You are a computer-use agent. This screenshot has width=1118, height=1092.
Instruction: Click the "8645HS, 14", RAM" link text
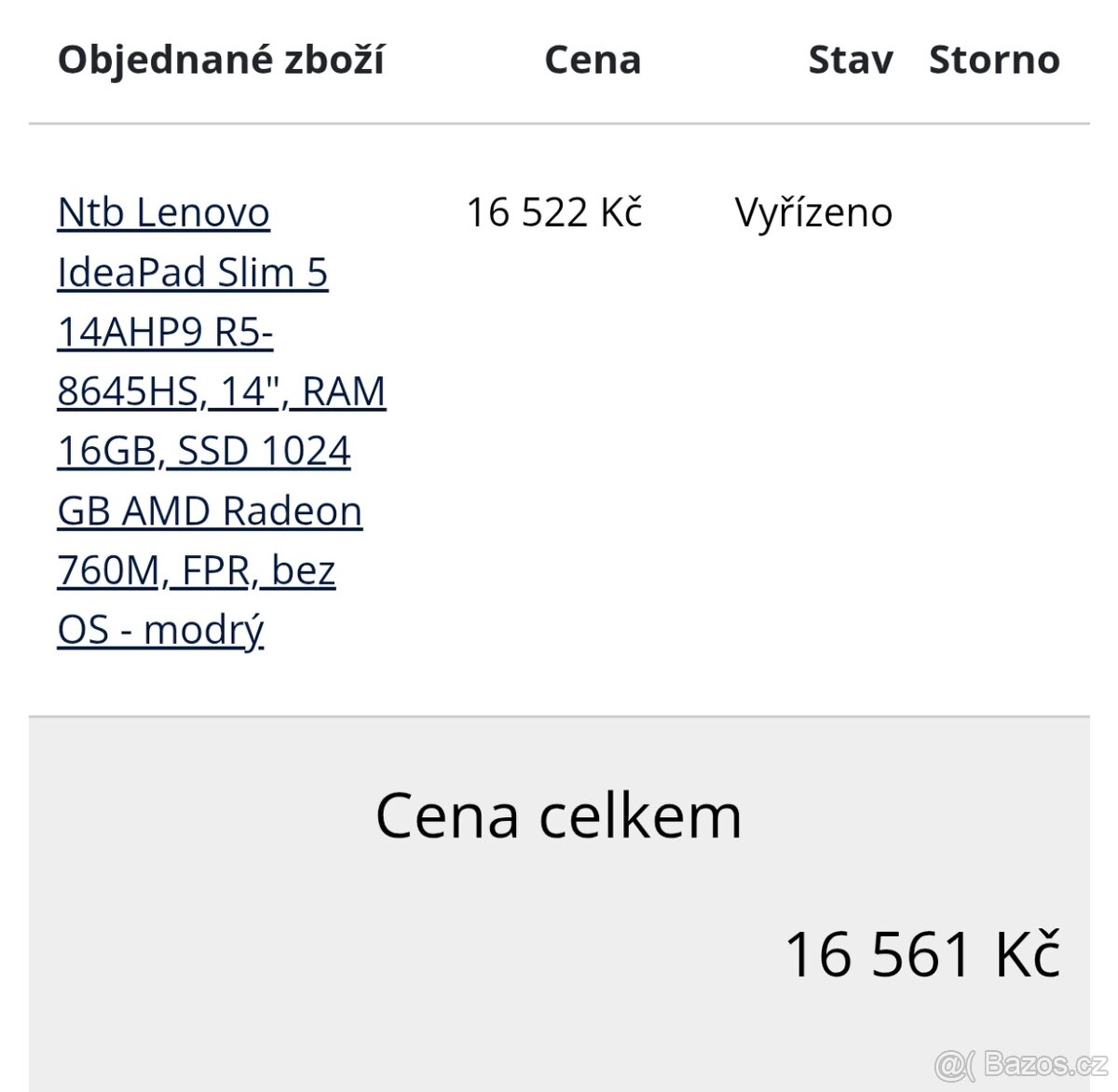[220, 391]
